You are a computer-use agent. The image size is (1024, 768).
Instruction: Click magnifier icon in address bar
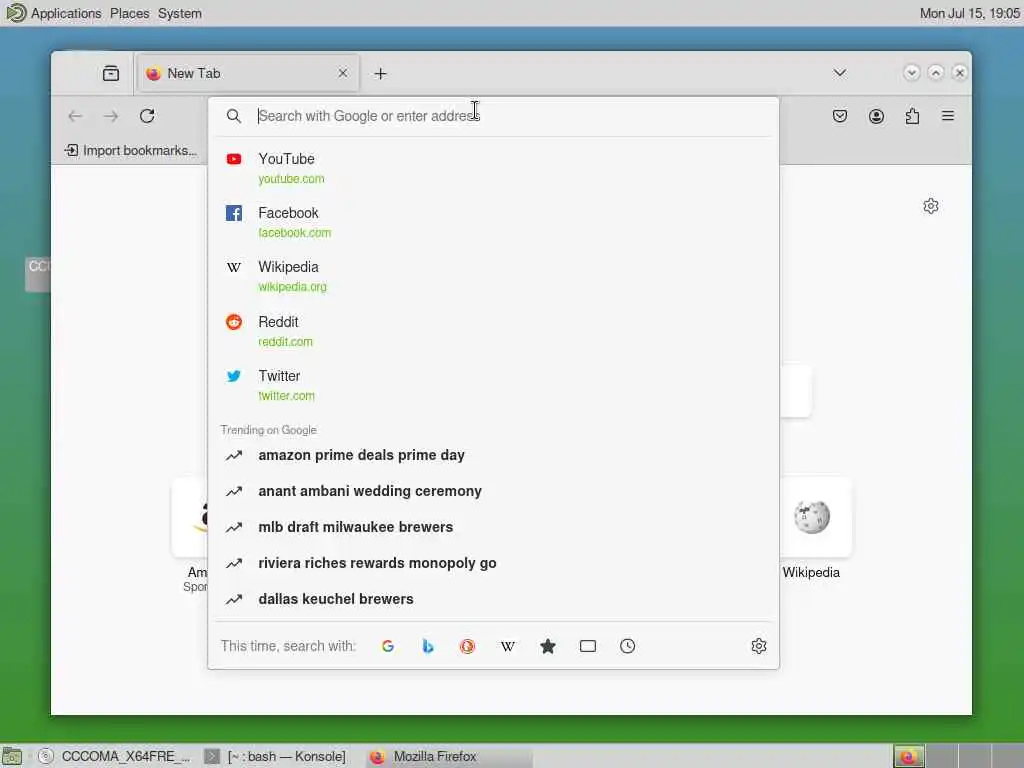coord(234,116)
